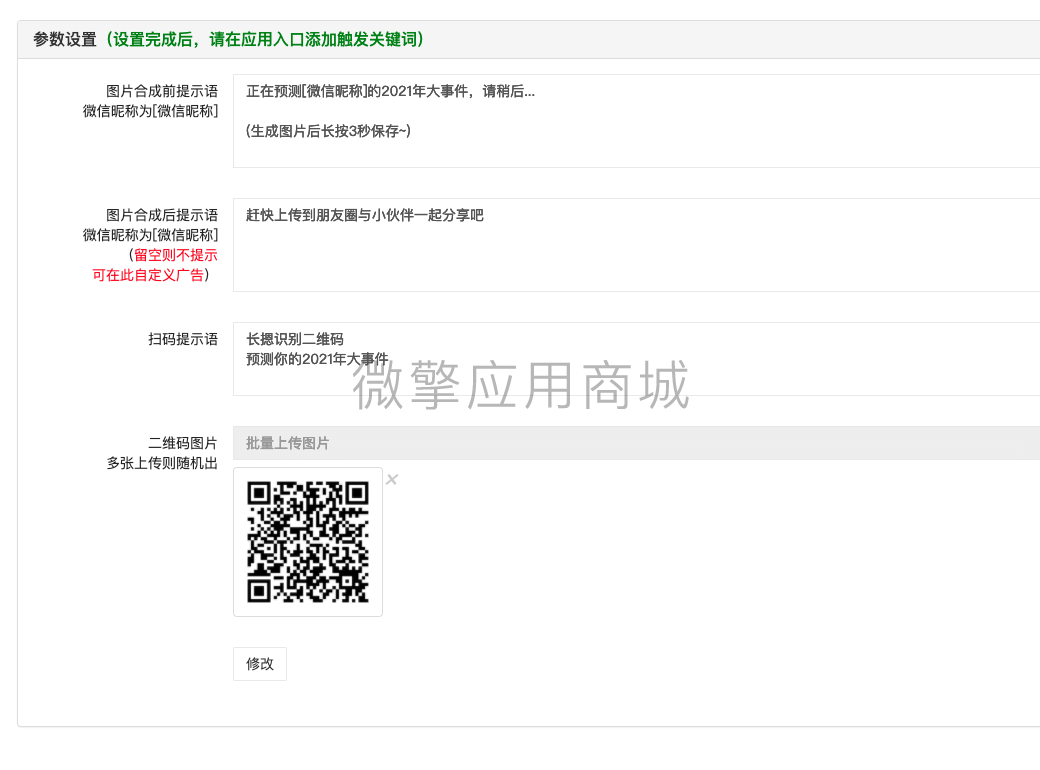The width and height of the screenshot is (1040, 770).
Task: Click the red 可在此自定义广告 note
Action: [x=148, y=275]
